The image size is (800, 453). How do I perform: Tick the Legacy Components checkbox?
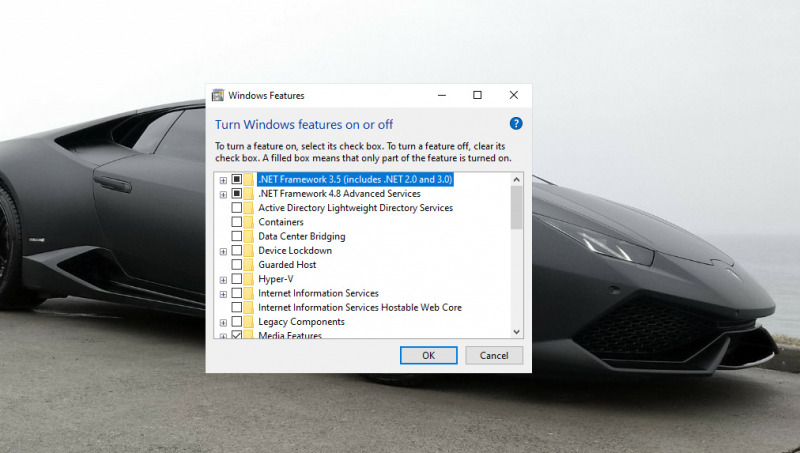point(236,322)
